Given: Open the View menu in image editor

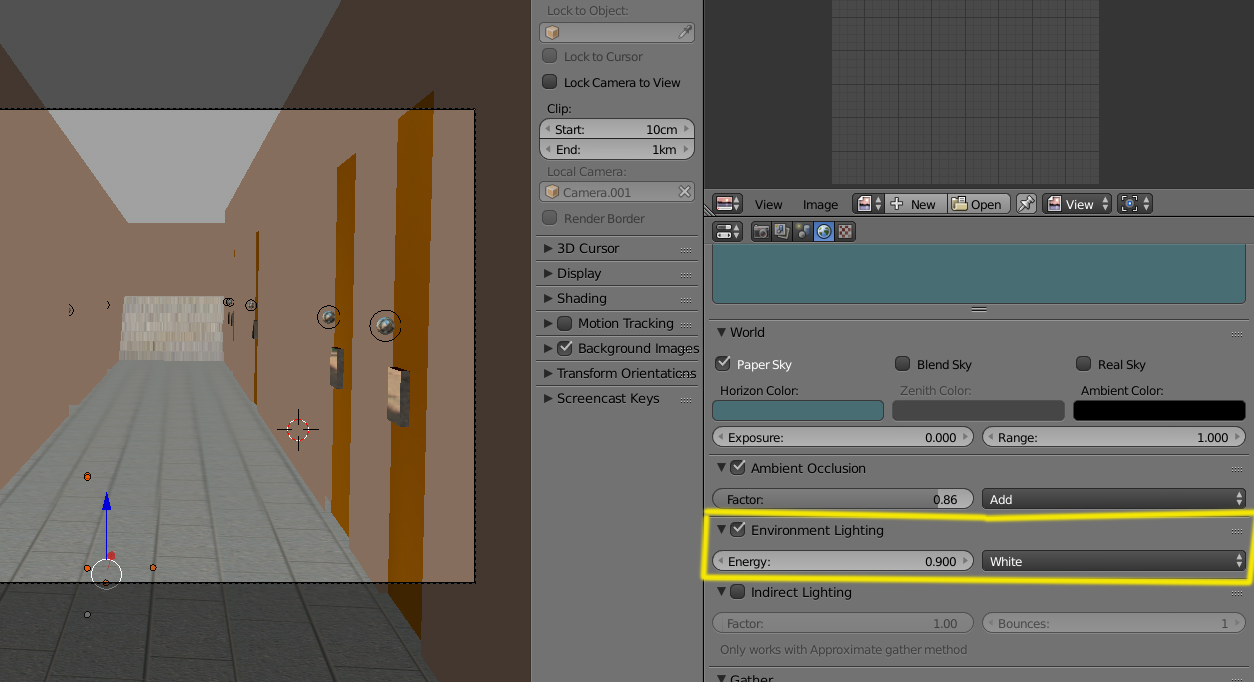Looking at the screenshot, I should 768,204.
